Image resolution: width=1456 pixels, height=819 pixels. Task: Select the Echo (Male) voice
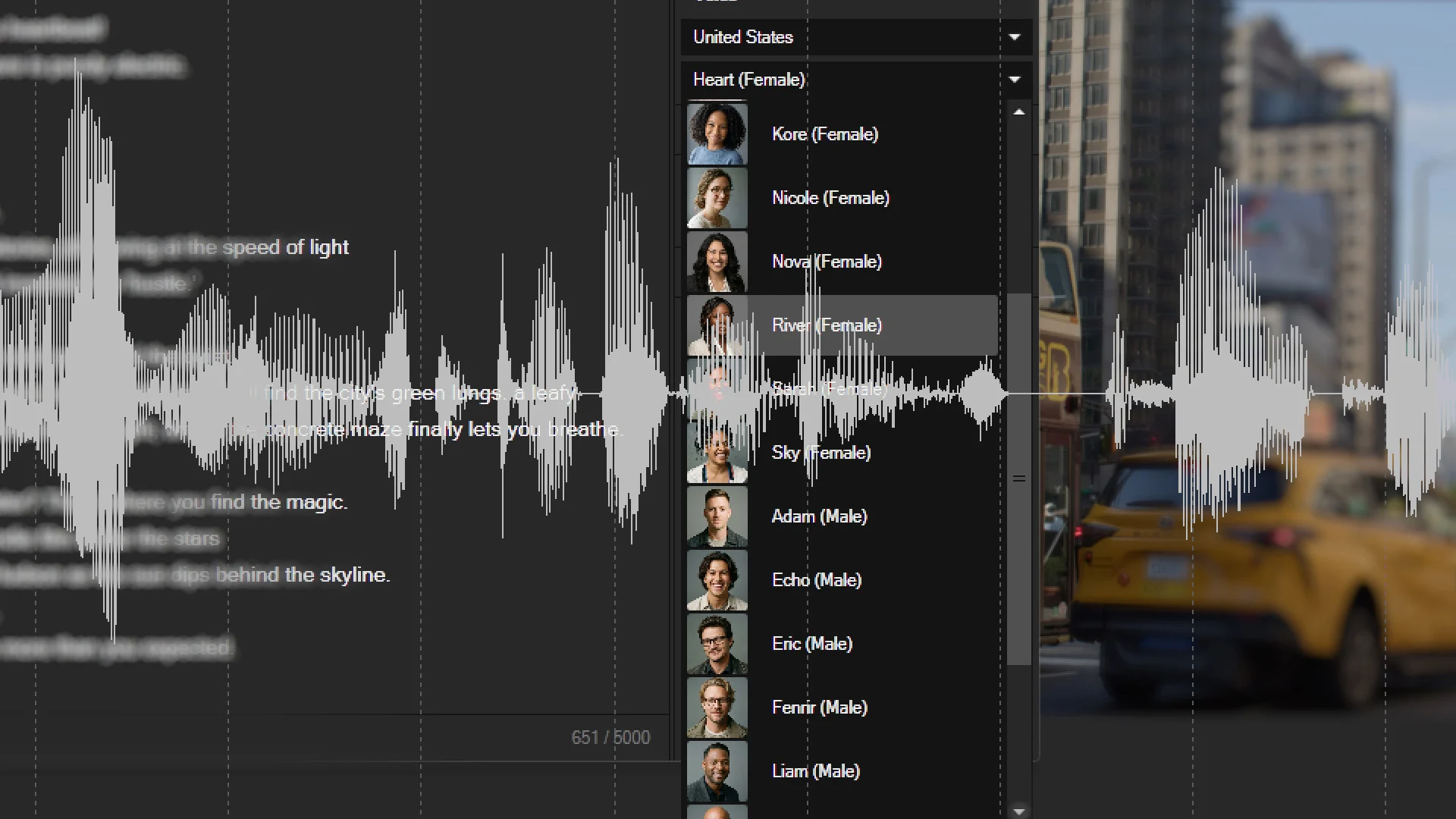817,580
